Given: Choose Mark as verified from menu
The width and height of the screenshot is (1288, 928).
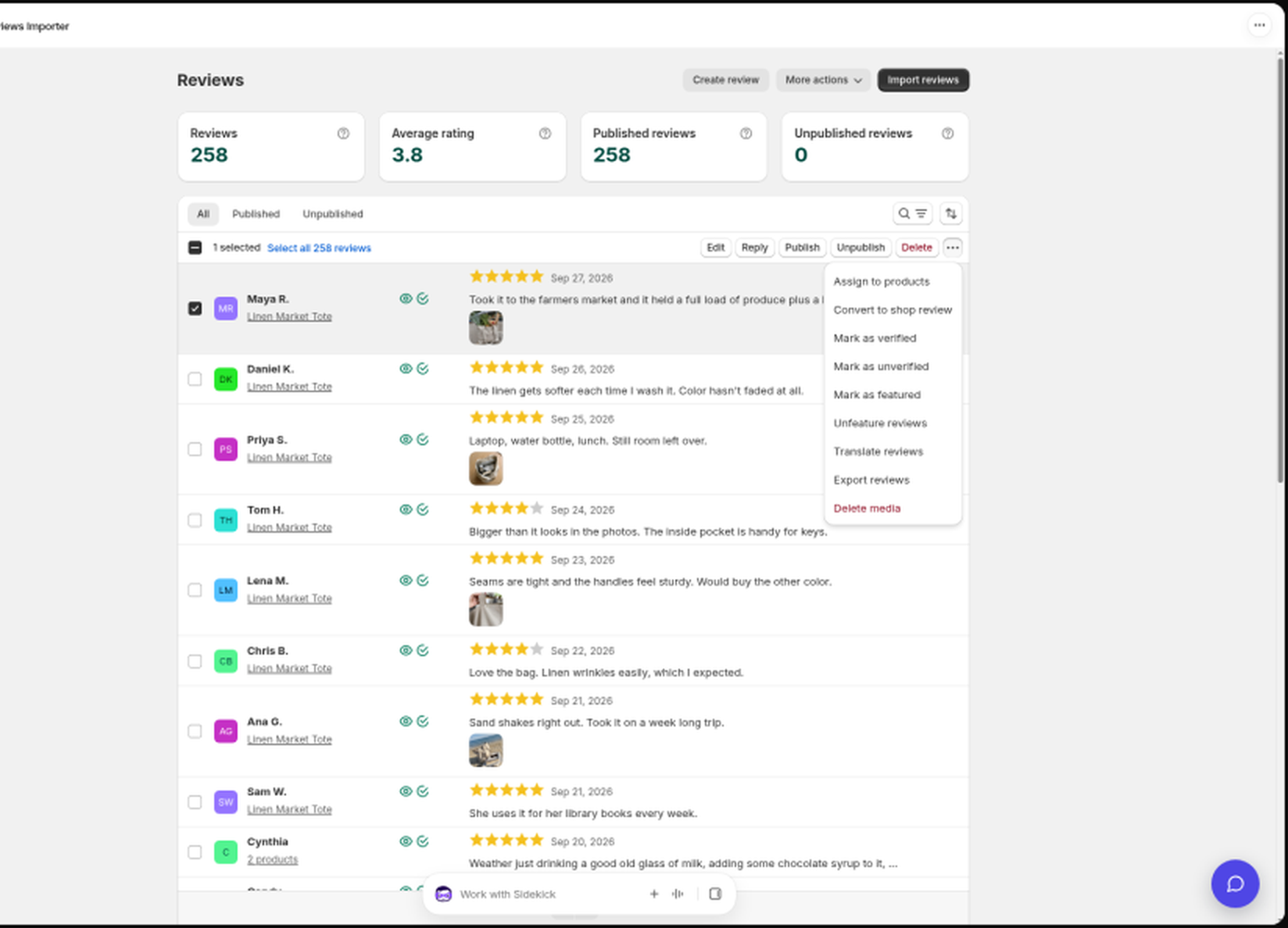Looking at the screenshot, I should (893, 338).
